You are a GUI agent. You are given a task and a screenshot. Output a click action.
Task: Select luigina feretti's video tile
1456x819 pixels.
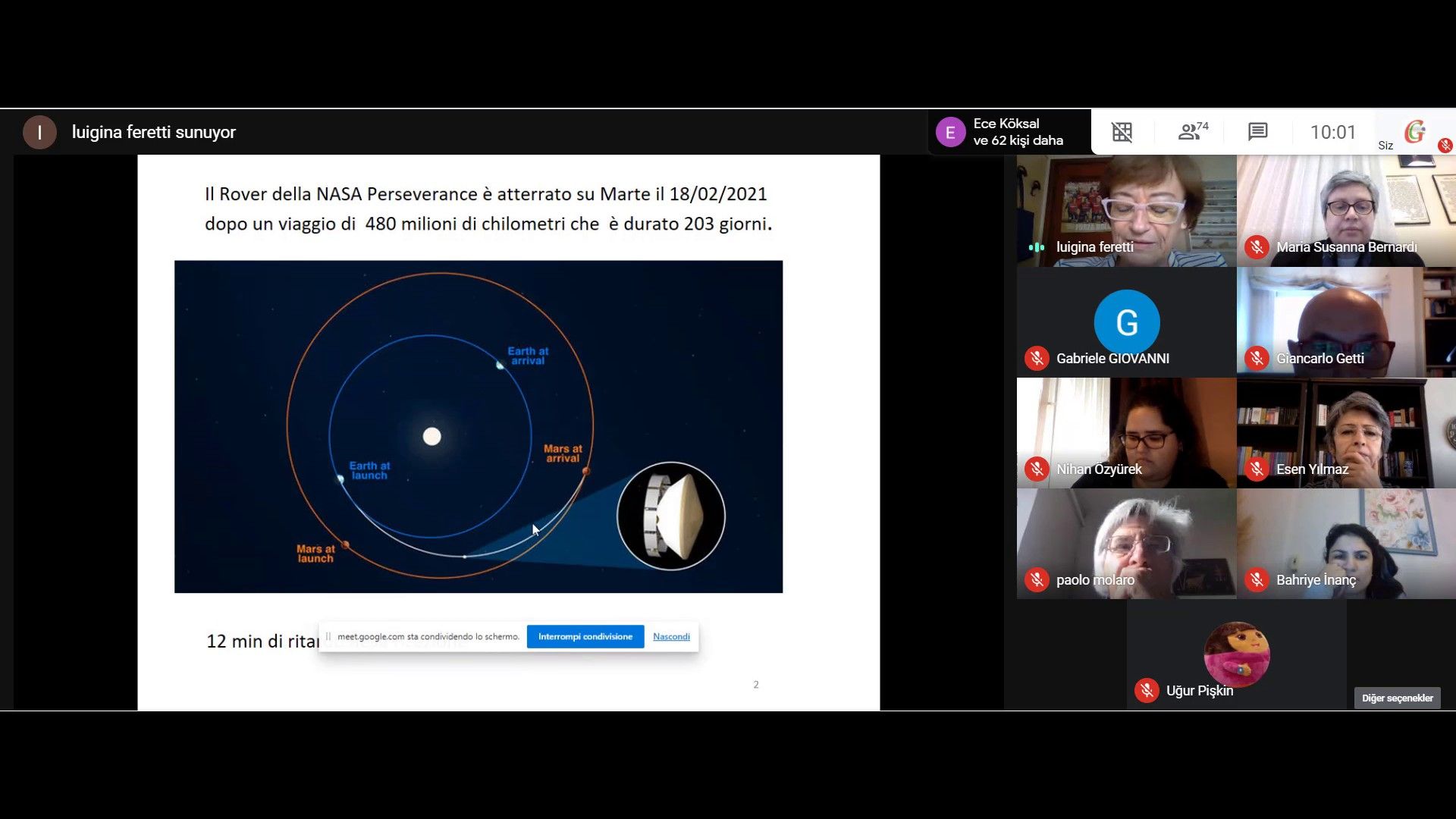(x=1126, y=211)
